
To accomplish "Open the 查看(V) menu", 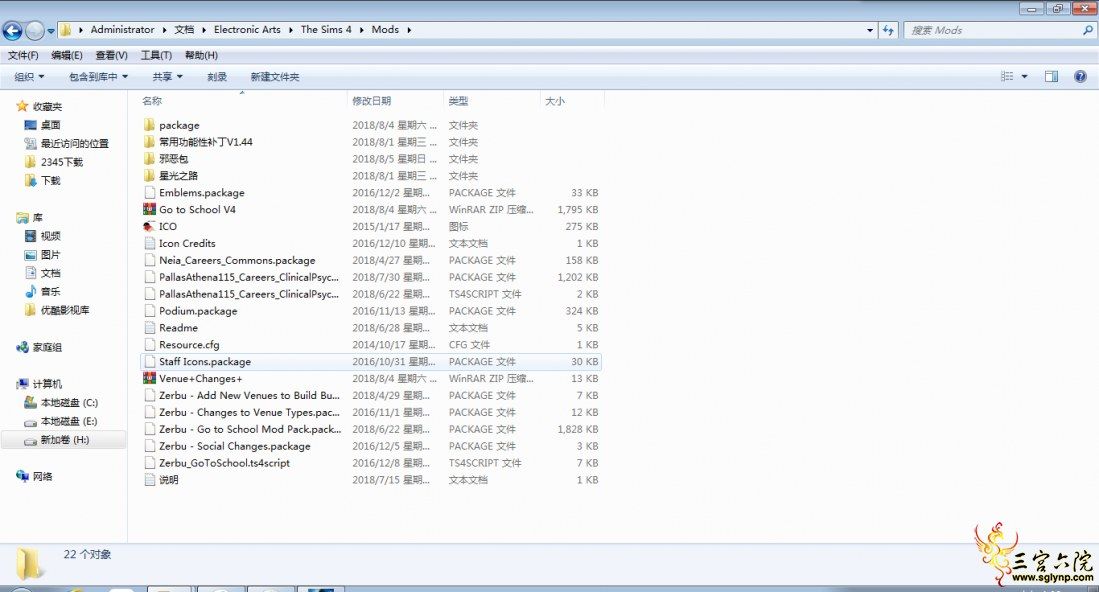I will [111, 55].
